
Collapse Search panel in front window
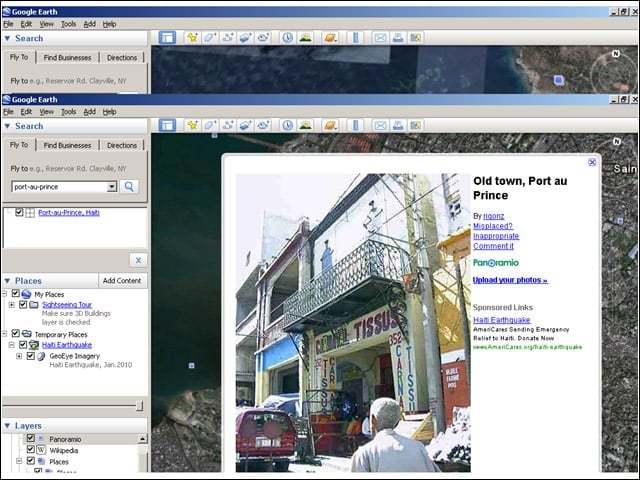click(x=7, y=126)
